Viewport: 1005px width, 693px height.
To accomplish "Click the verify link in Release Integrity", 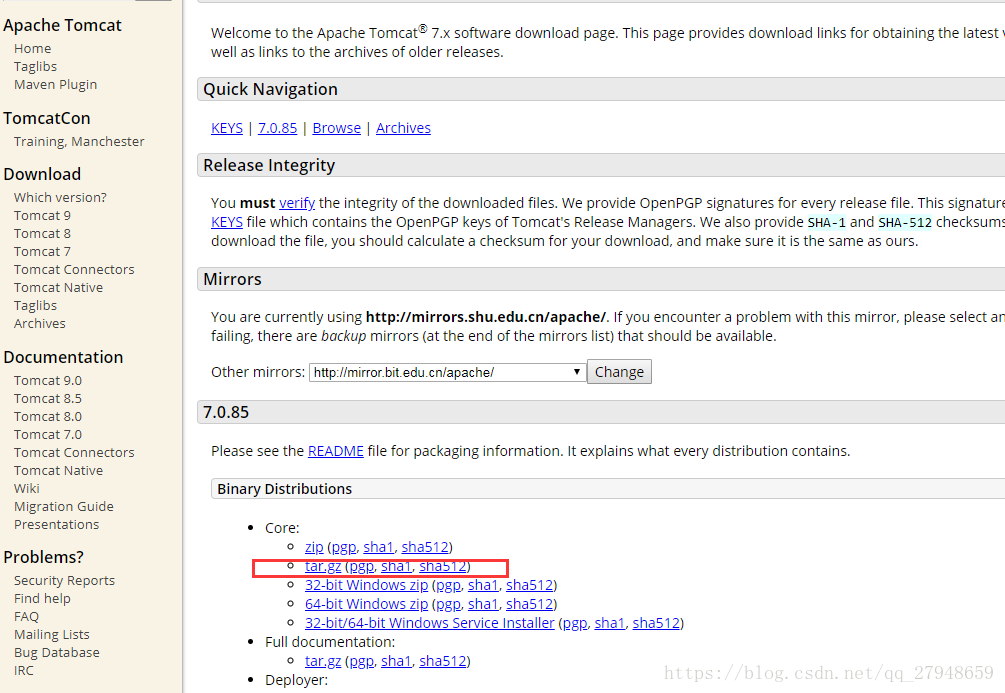I will [x=297, y=203].
